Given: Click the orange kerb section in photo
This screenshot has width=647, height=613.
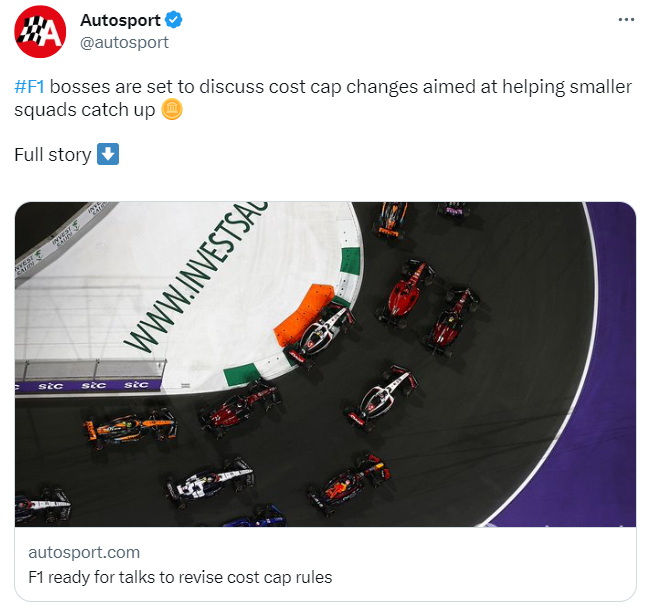Looking at the screenshot, I should pyautogui.click(x=303, y=314).
